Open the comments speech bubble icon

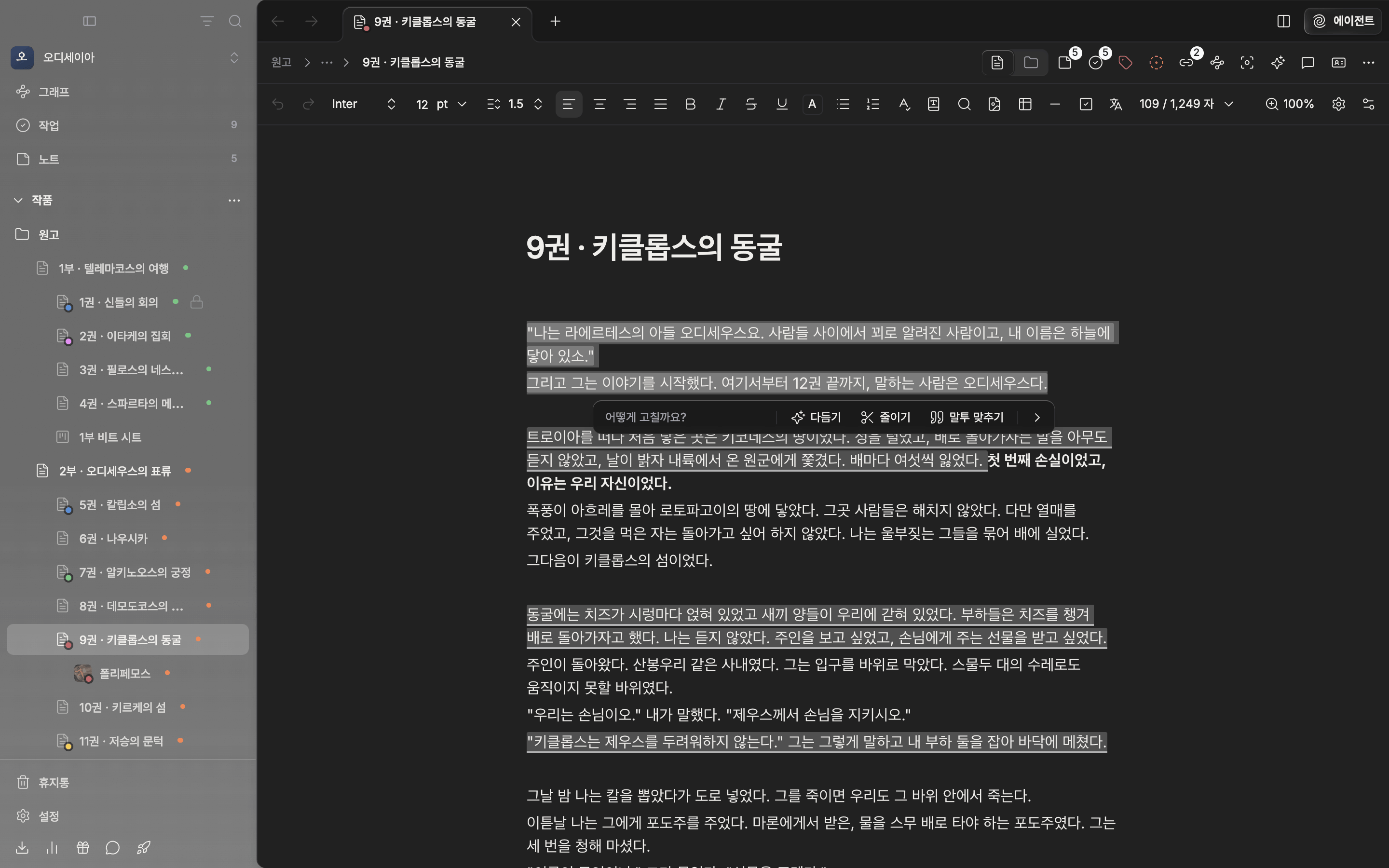coord(1308,63)
